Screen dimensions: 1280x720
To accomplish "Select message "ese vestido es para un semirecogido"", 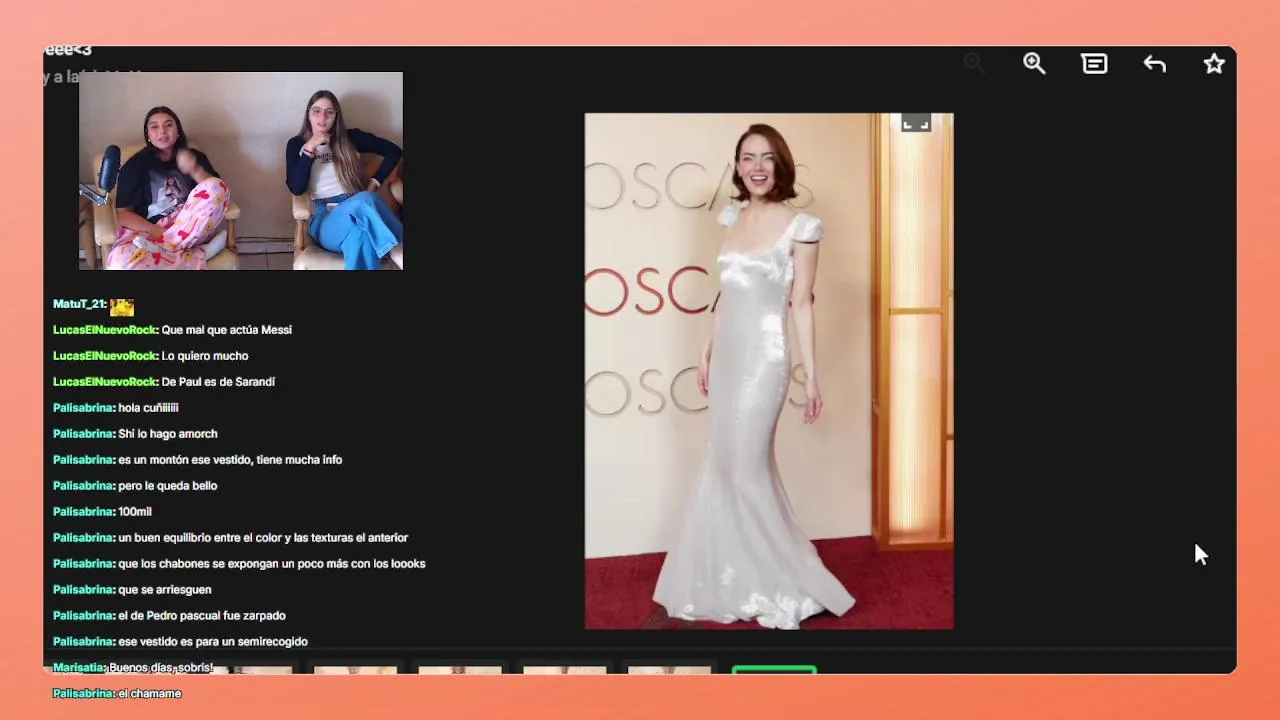I will [213, 642].
